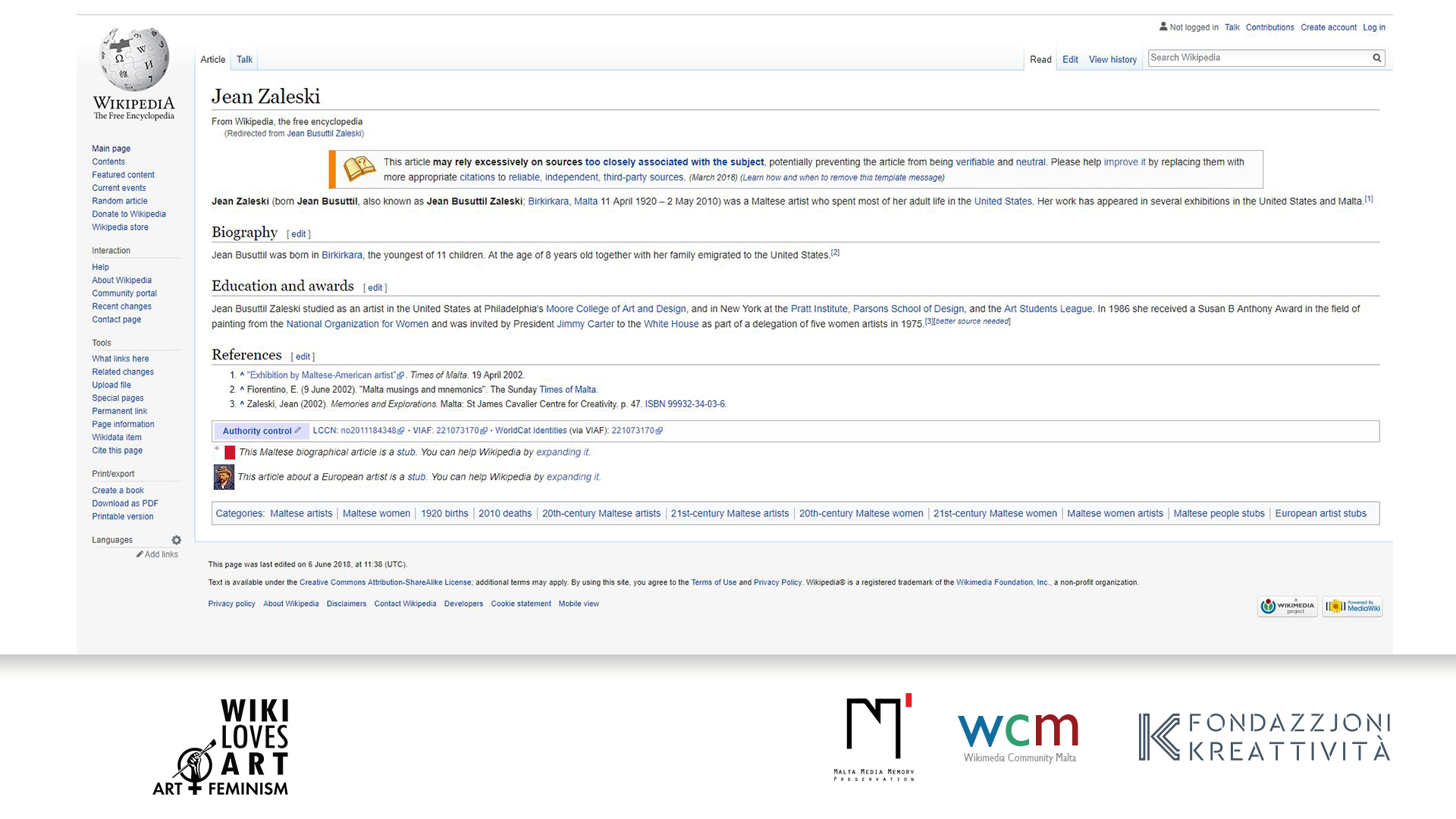The image size is (1456, 819).
Task: Click the Authority control pencil icon
Action: pos(298,431)
